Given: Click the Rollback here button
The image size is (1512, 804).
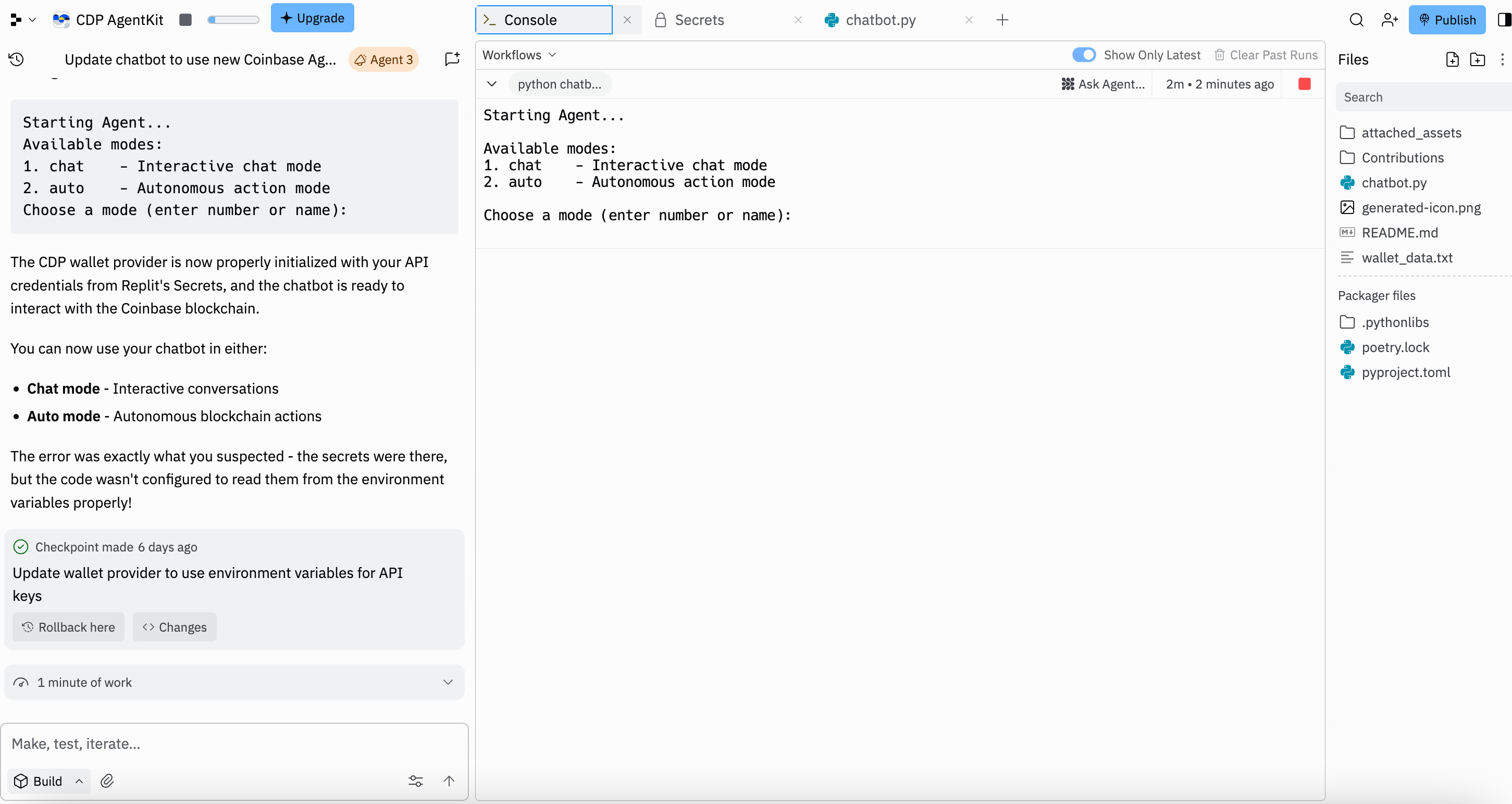Looking at the screenshot, I should [68, 627].
